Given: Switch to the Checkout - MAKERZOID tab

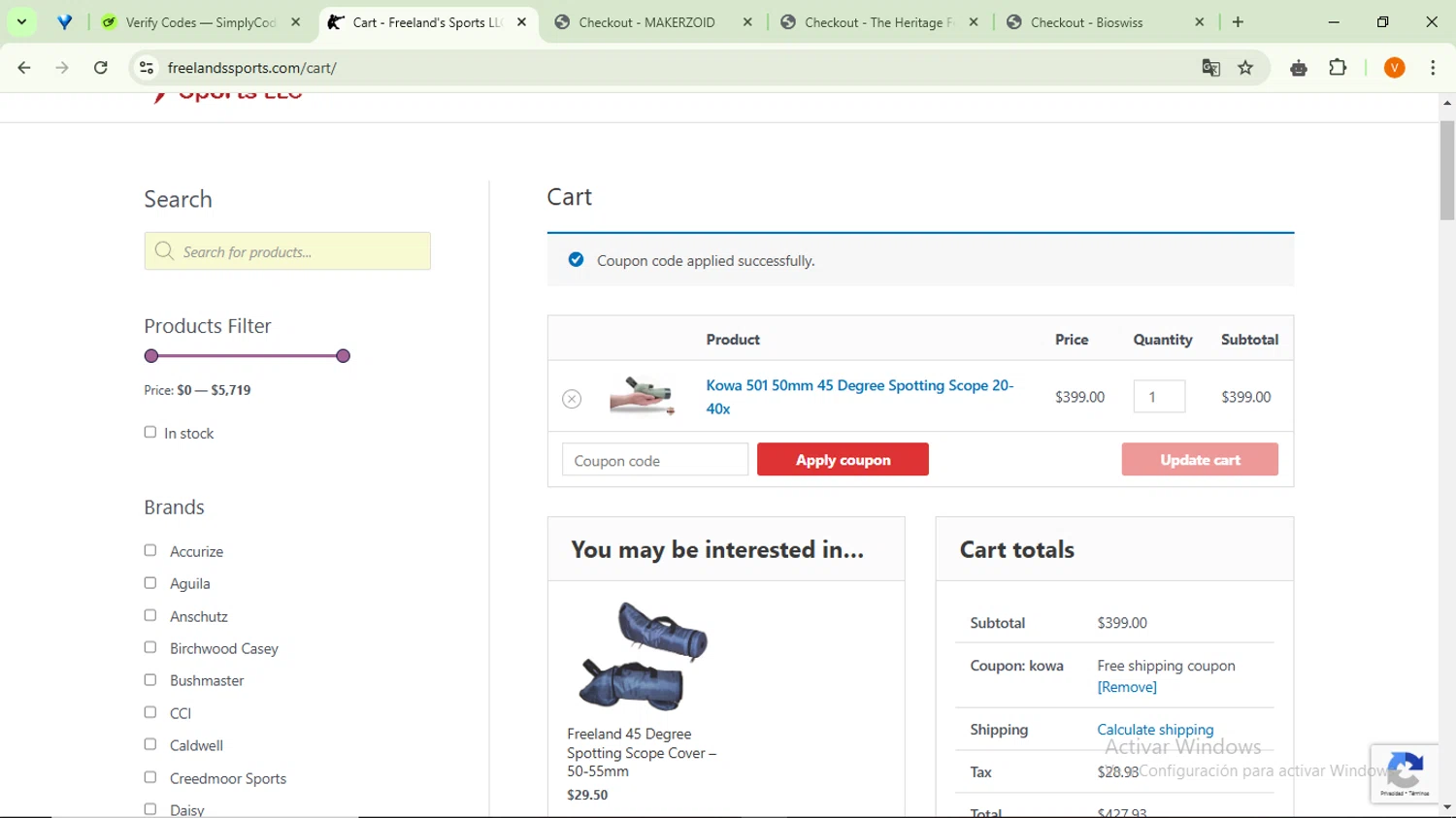Looking at the screenshot, I should pyautogui.click(x=646, y=22).
